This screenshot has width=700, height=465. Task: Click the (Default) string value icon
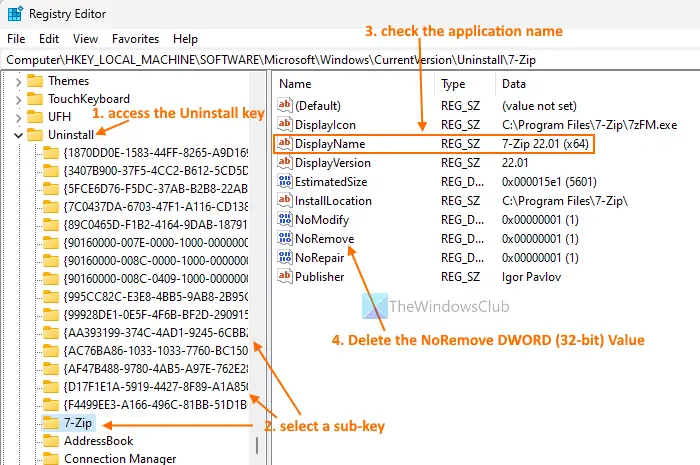pos(285,105)
